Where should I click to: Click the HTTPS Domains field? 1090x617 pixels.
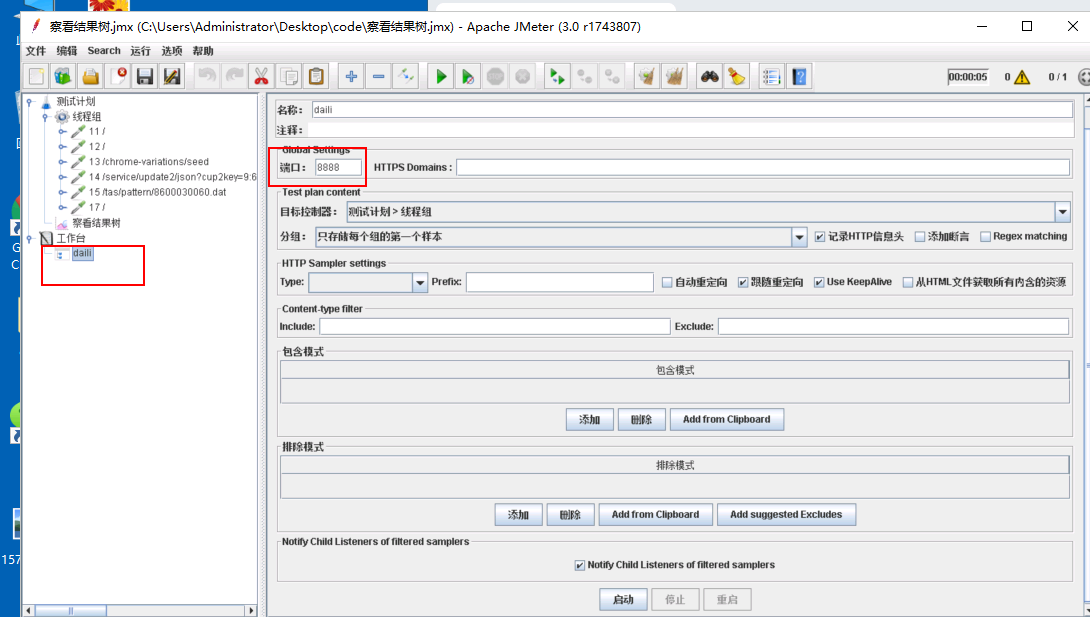tap(763, 167)
